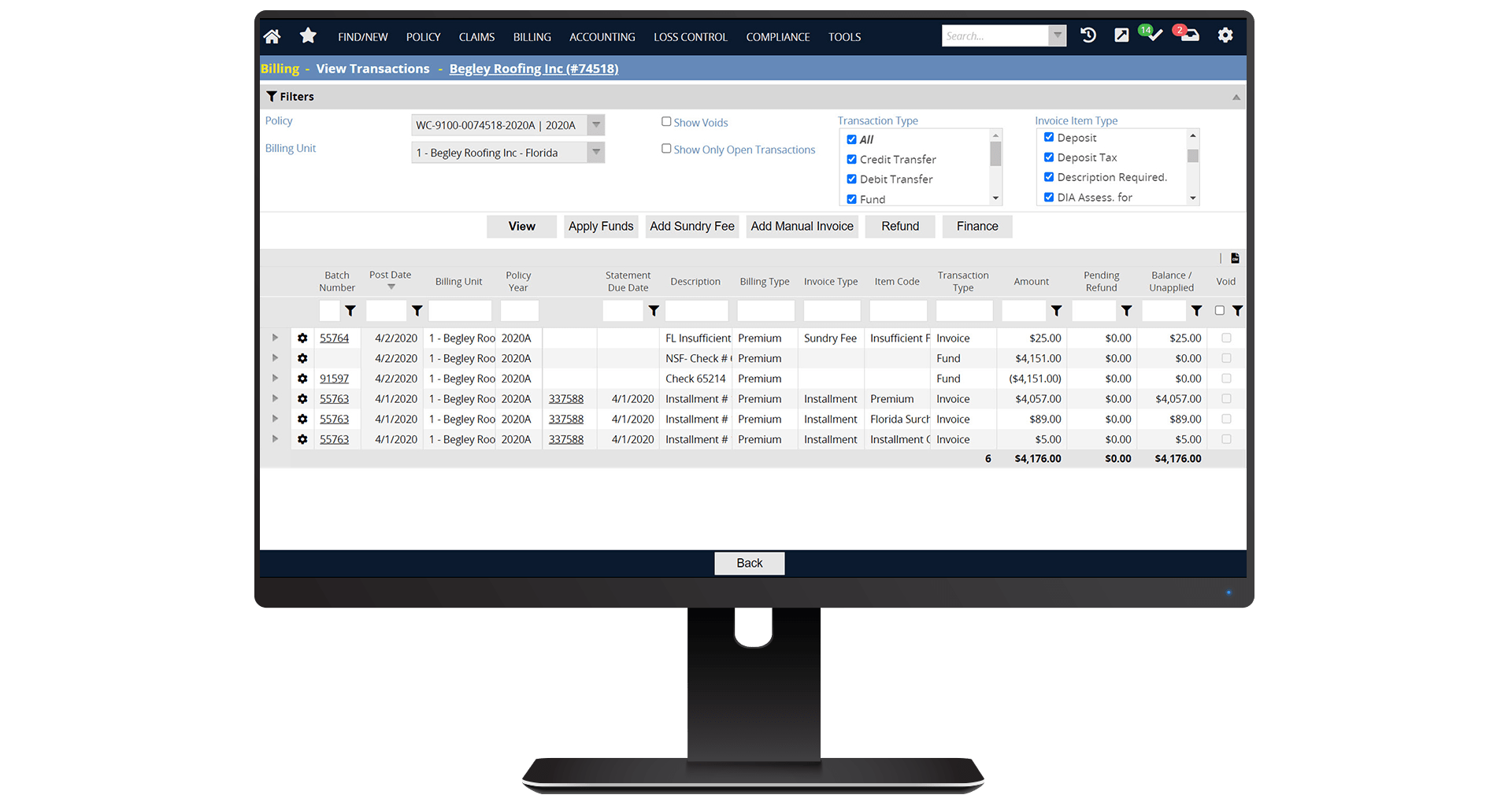Open the settings gear in top bar

point(1225,35)
